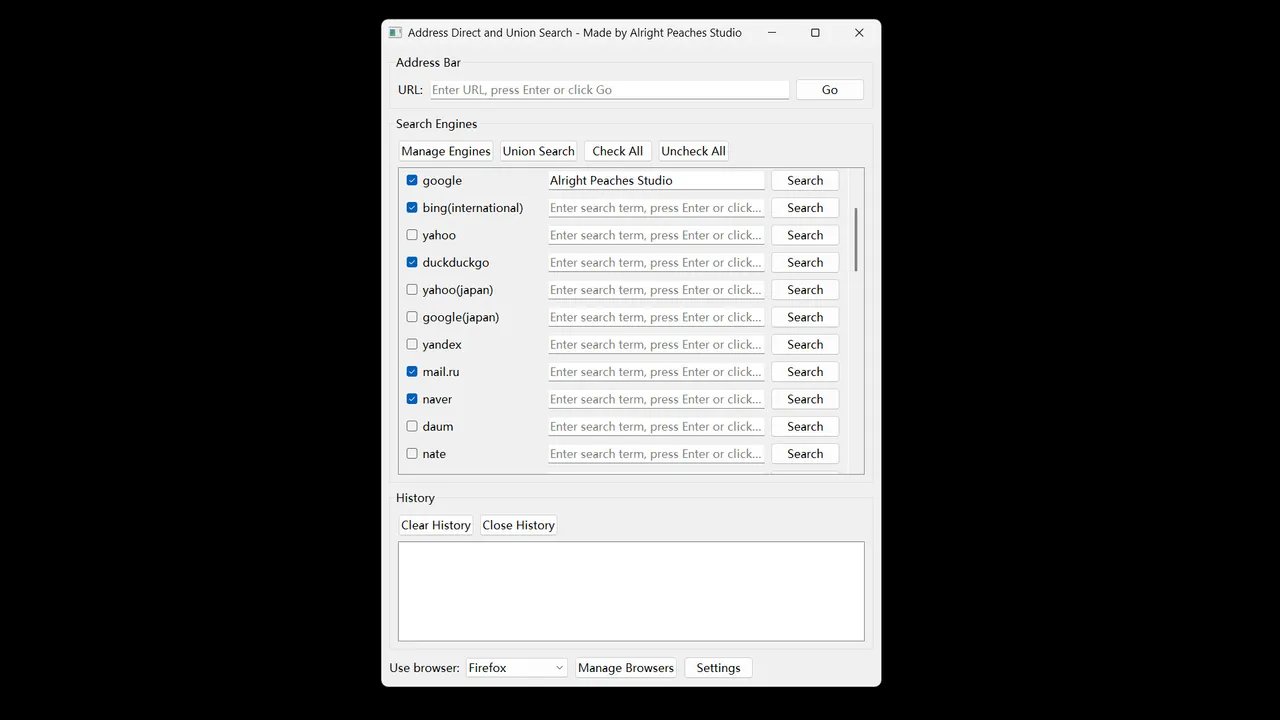Screen dimensions: 1280x720
Task: Uncheck the mail.ru checkbox
Action: [x=412, y=372]
